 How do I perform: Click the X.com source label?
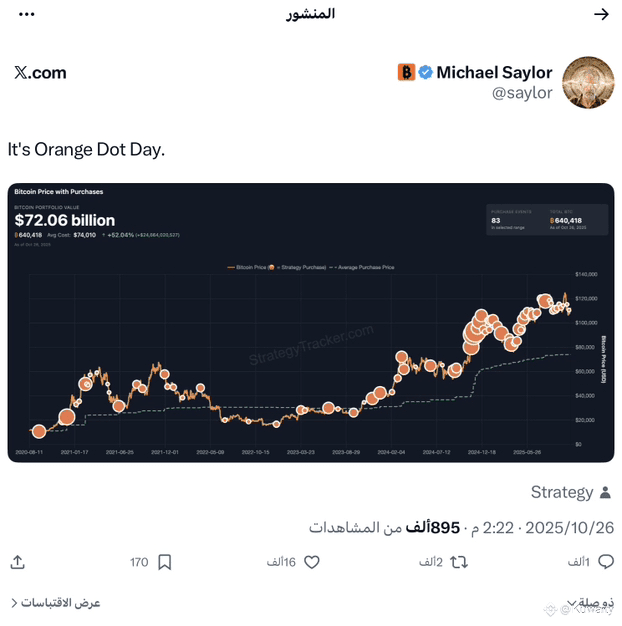[40, 72]
